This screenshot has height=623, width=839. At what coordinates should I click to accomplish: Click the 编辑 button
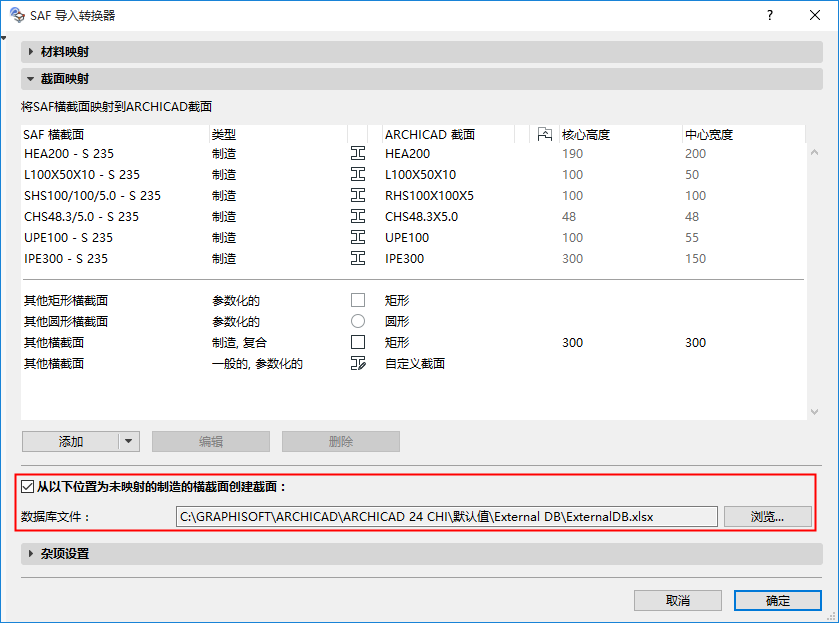211,442
